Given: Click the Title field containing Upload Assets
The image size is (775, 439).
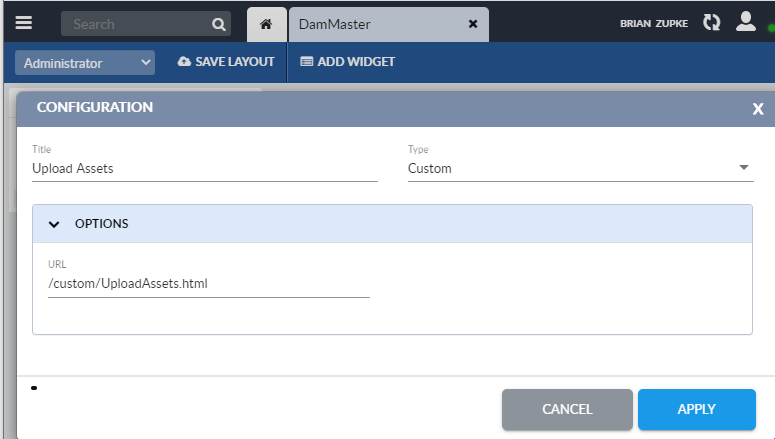Looking at the screenshot, I should tap(204, 169).
